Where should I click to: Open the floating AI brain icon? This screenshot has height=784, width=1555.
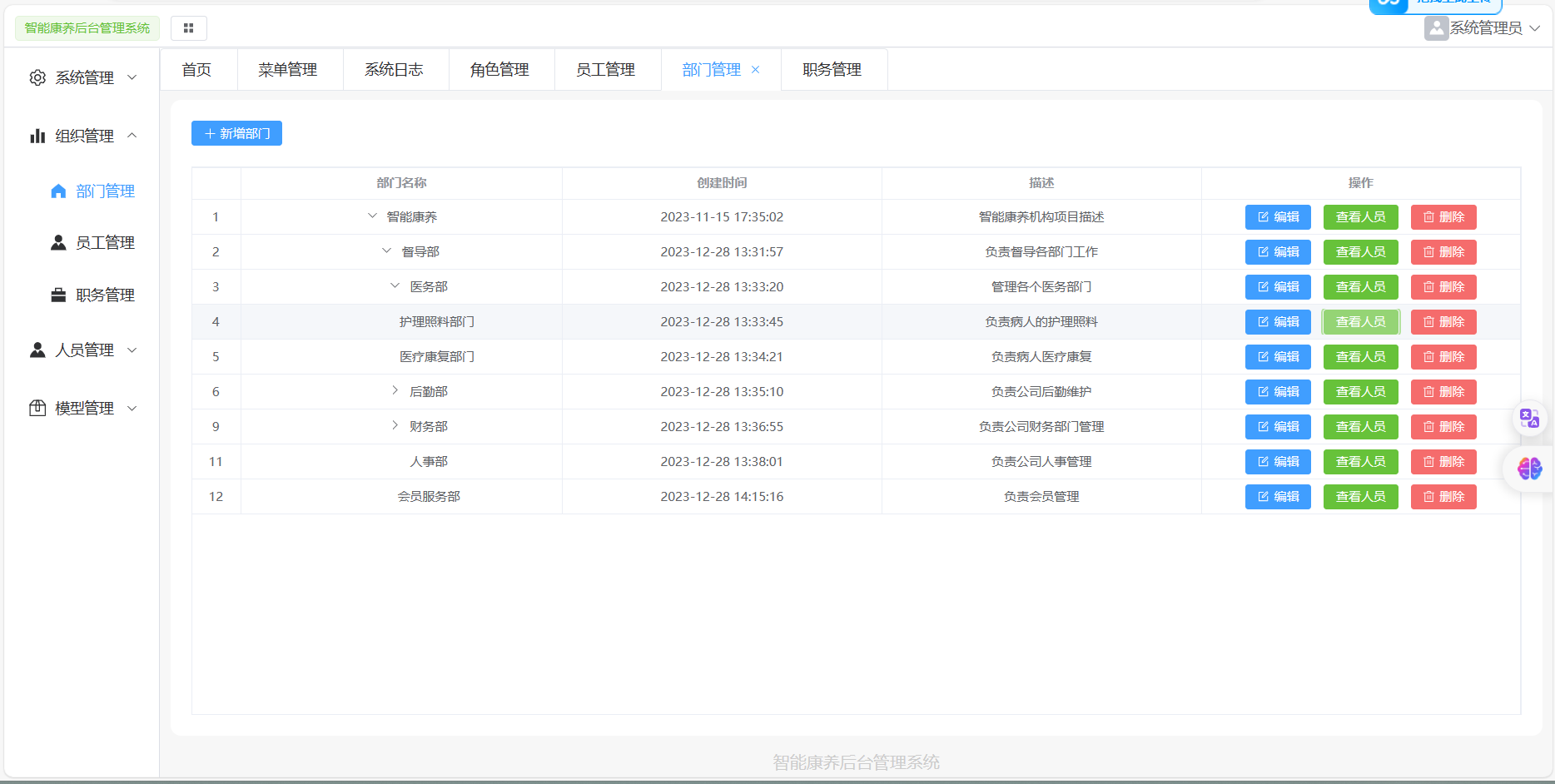[x=1530, y=469]
